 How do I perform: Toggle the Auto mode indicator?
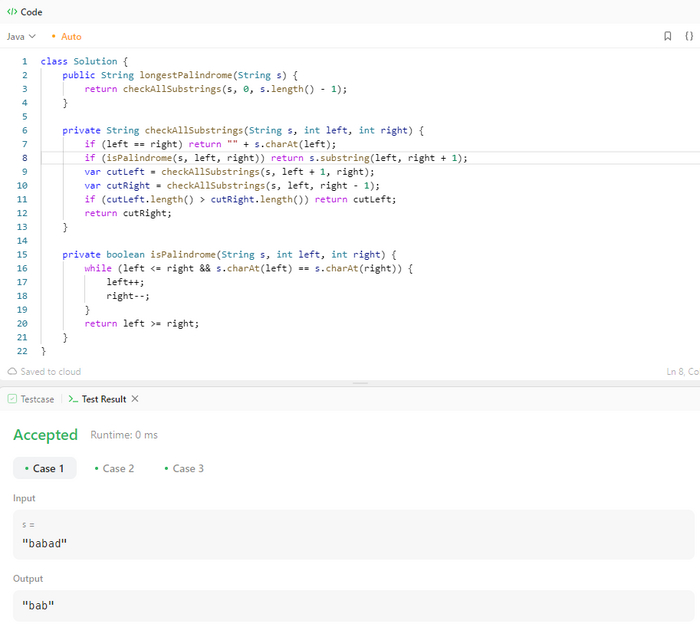(x=66, y=36)
